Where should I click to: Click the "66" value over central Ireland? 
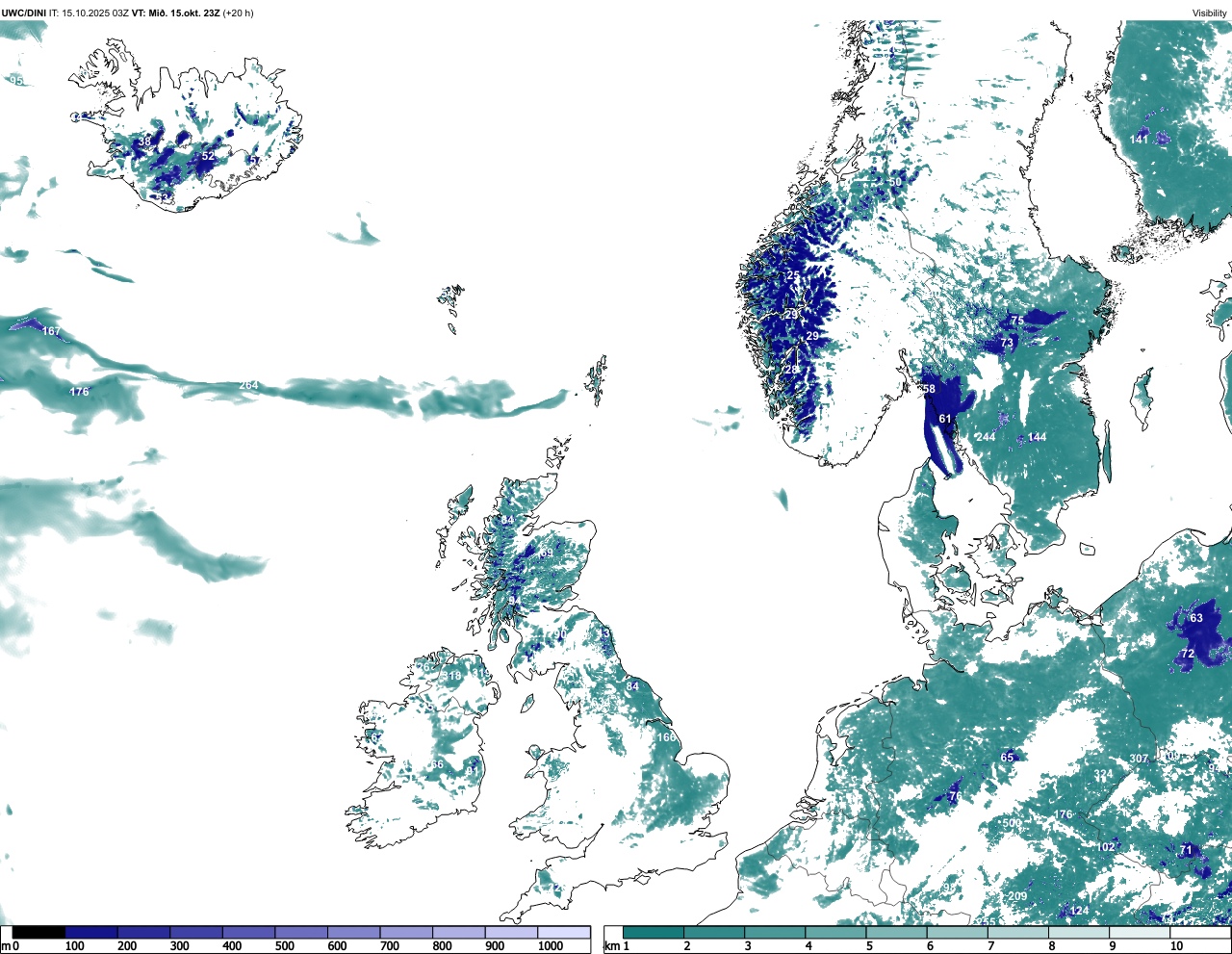(437, 765)
